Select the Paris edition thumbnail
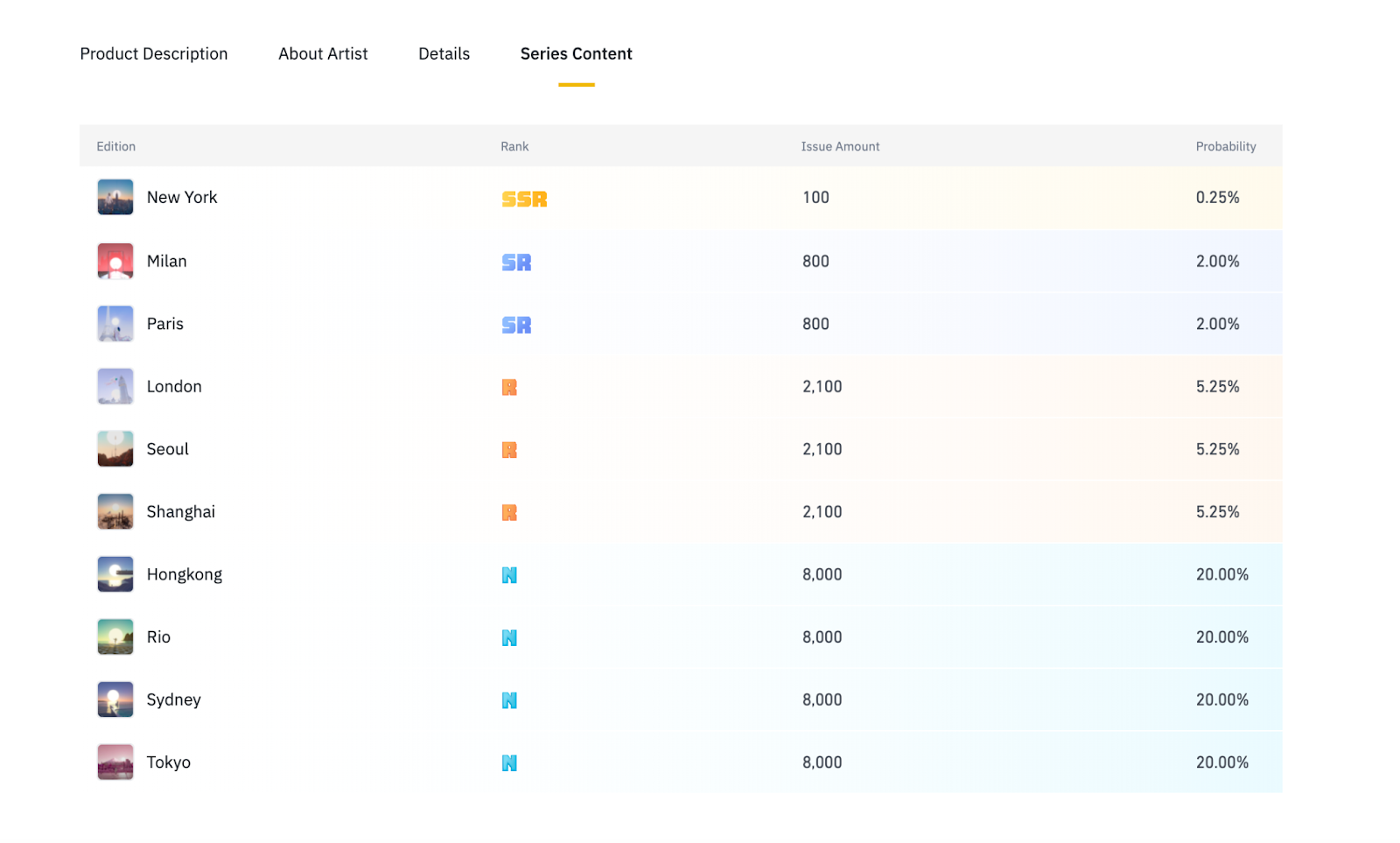Screen dimensions: 1400x843 pyautogui.click(x=115, y=324)
